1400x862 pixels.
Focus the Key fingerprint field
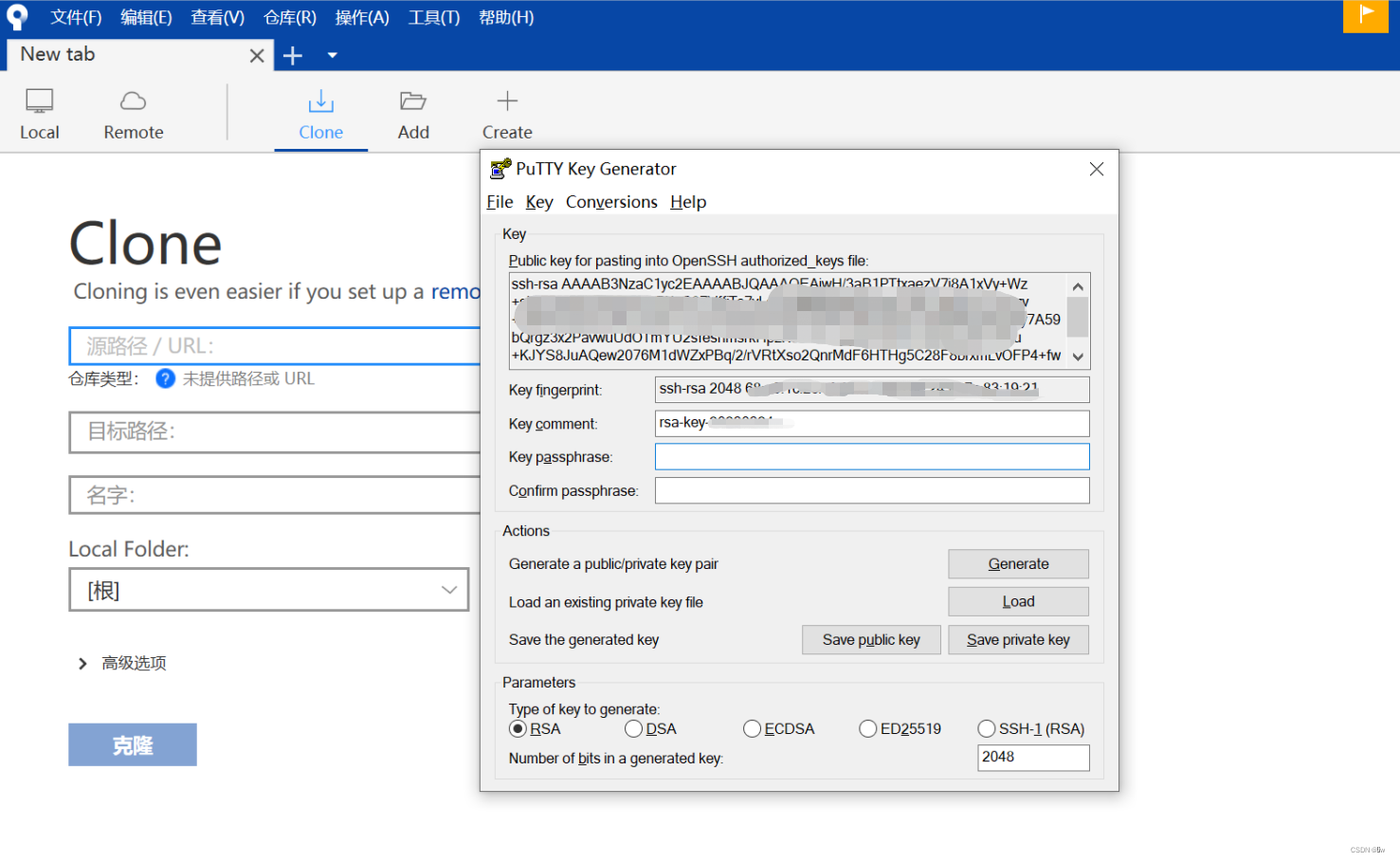click(872, 389)
